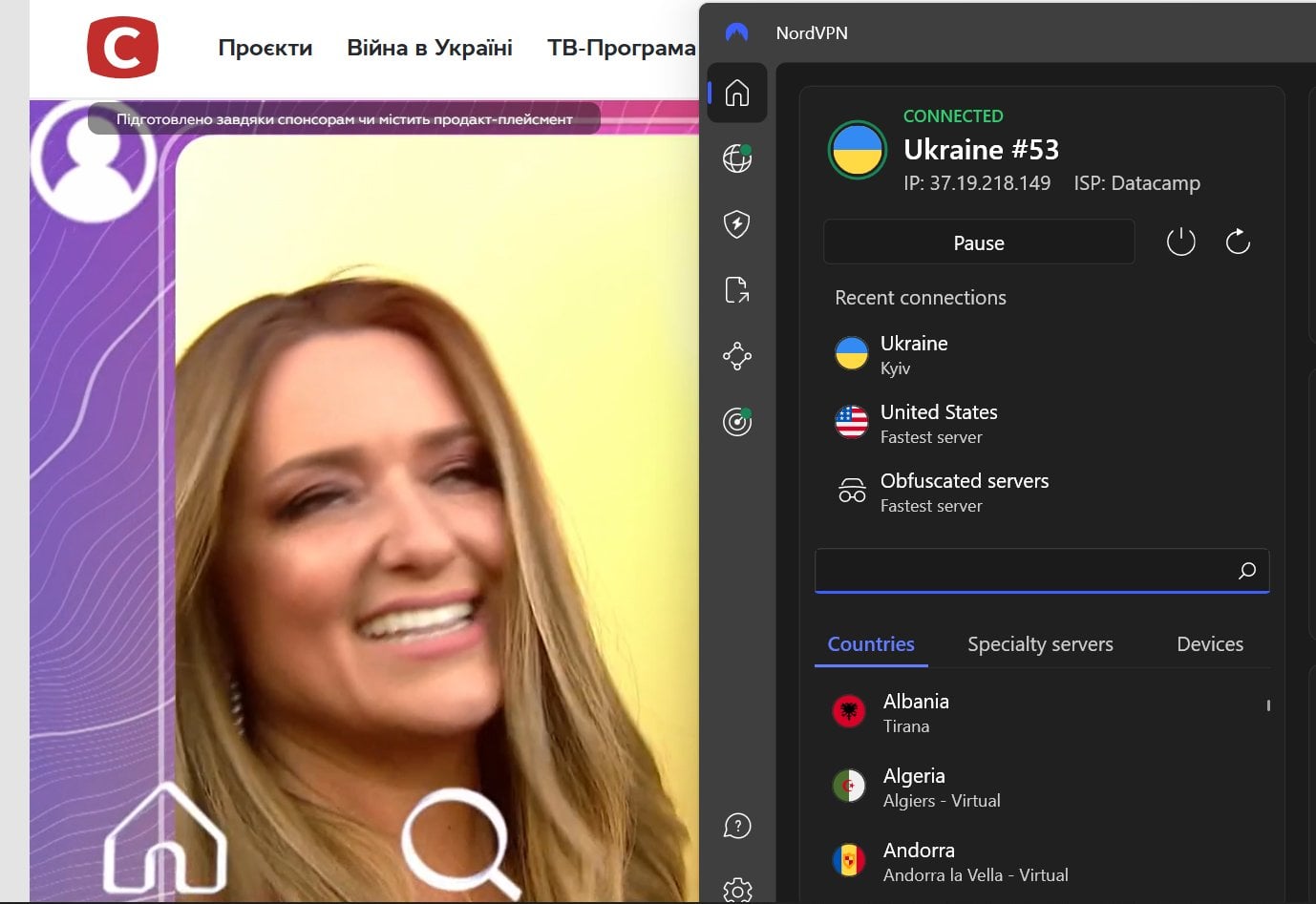Open the file sharing sidebar icon
Screen dimensions: 1316x904
tap(736, 290)
